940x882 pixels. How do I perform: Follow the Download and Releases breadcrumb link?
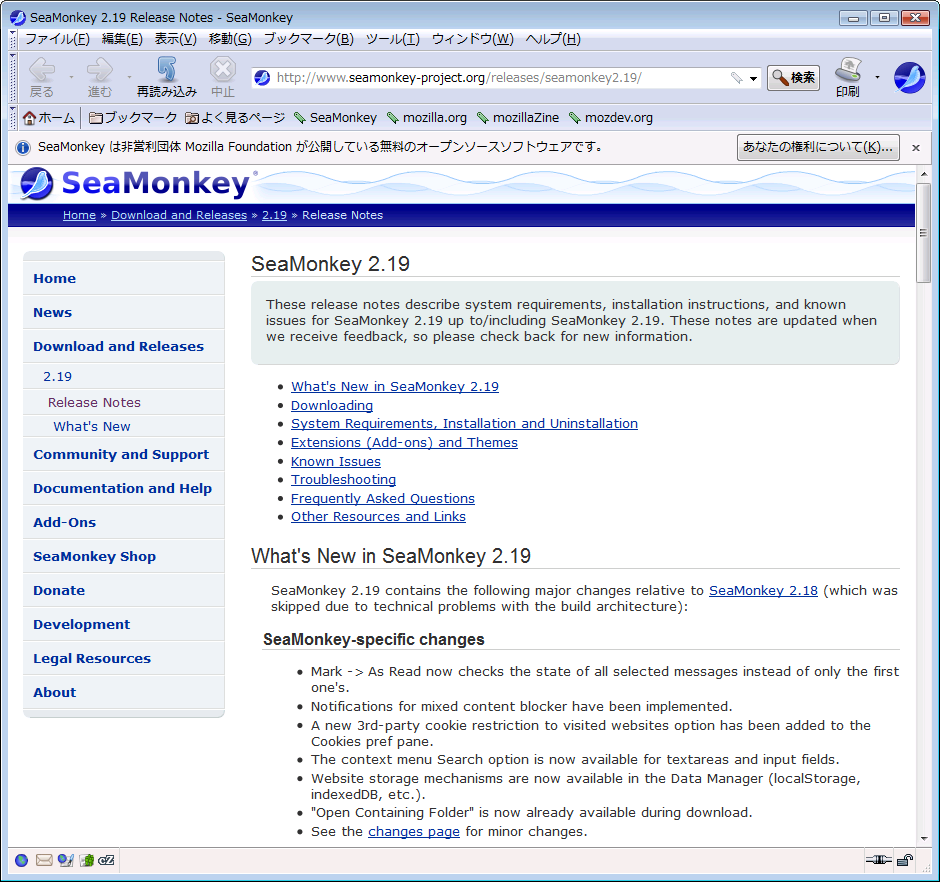click(179, 215)
